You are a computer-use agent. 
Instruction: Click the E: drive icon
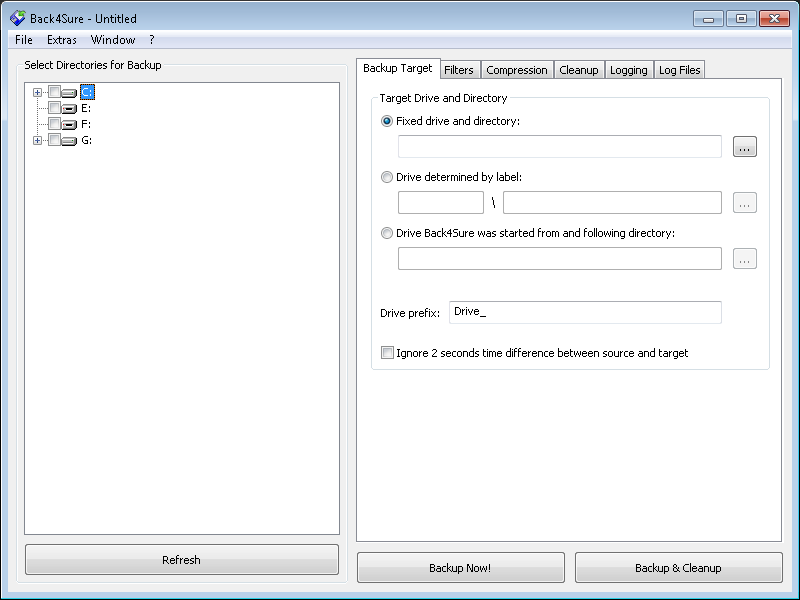point(69,109)
